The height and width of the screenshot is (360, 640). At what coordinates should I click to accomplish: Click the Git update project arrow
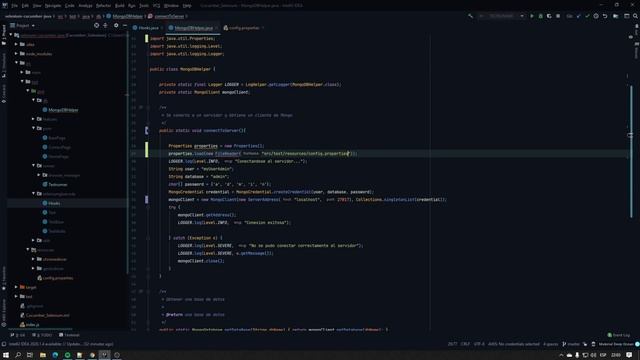pos(578,16)
